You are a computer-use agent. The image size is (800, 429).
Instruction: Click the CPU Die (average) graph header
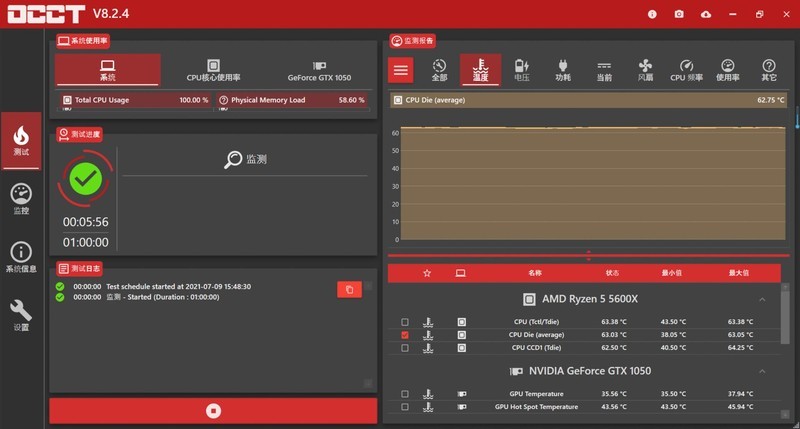(x=588, y=100)
